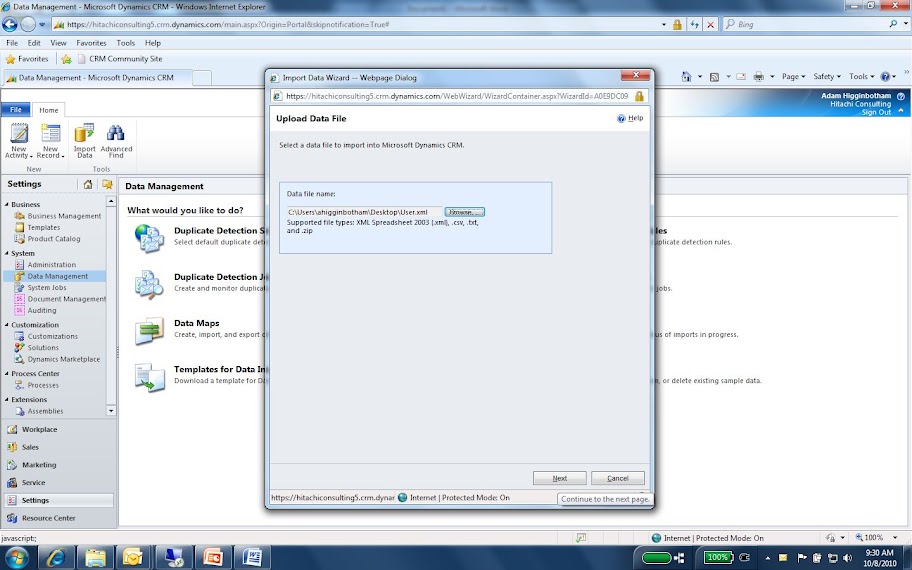Open the Edit menu in IE

pos(34,43)
